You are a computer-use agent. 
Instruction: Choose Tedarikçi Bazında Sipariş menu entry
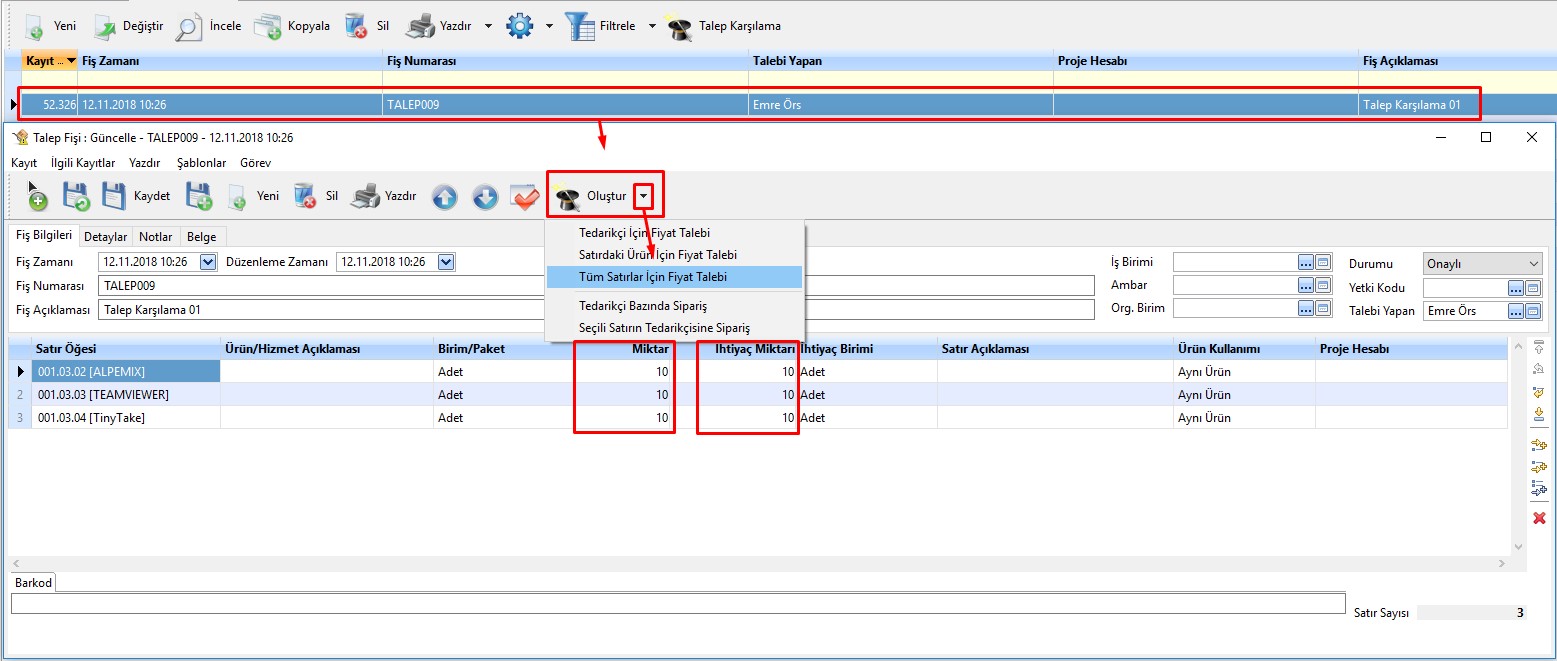[x=643, y=306]
